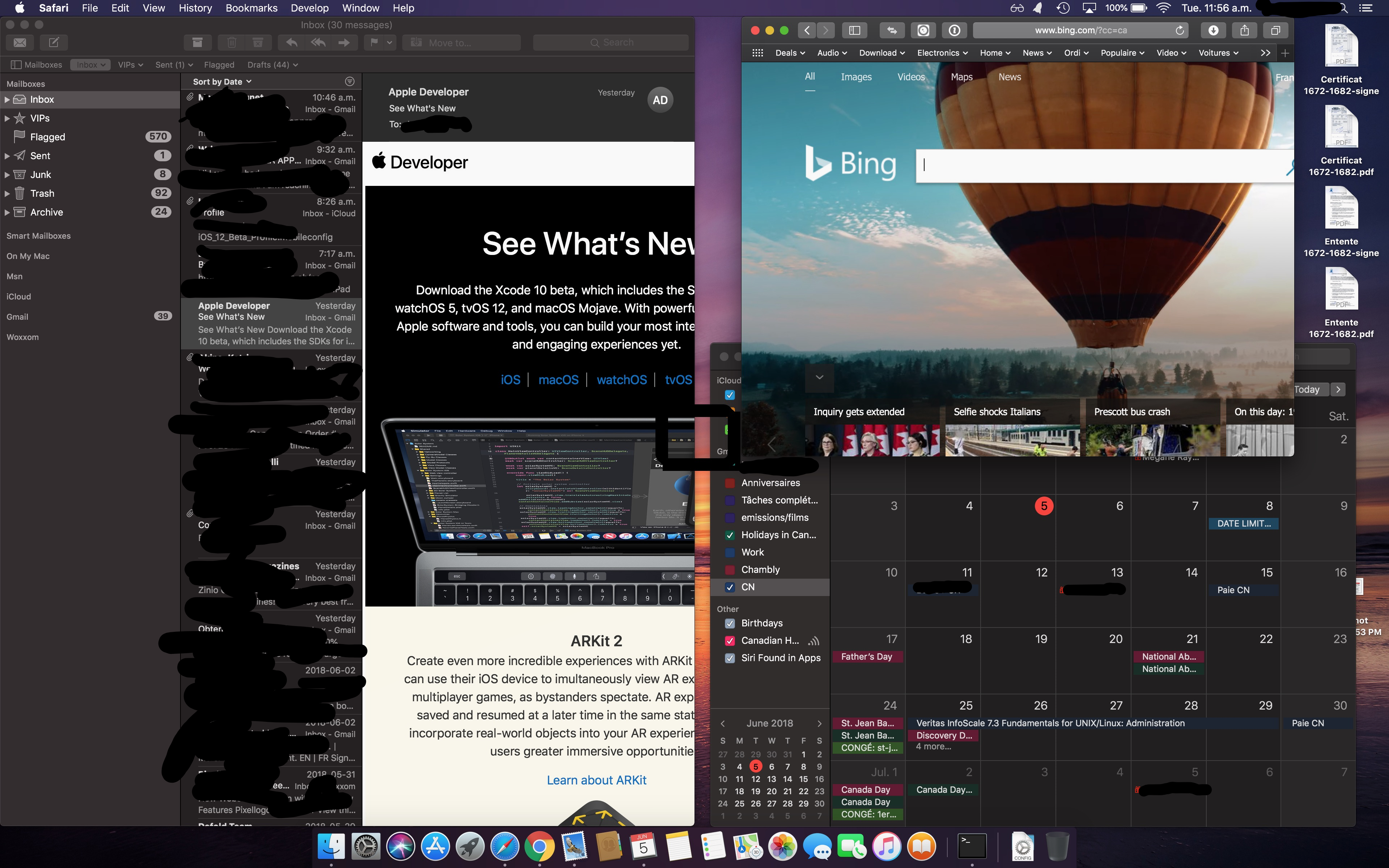The width and height of the screenshot is (1389, 868).
Task: Open Siri from the Dock
Action: point(401,846)
